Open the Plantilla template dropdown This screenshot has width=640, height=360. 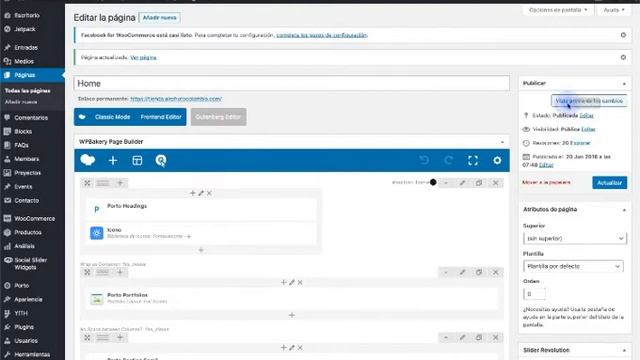[x=573, y=266]
